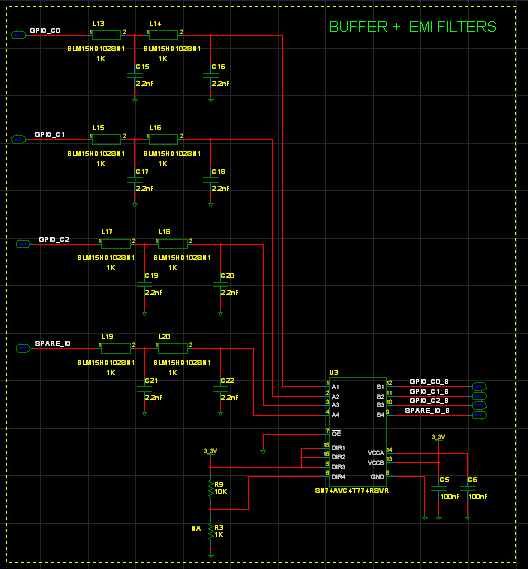Select decoupling capacitor C5 symbol

pyautogui.click(x=439, y=488)
